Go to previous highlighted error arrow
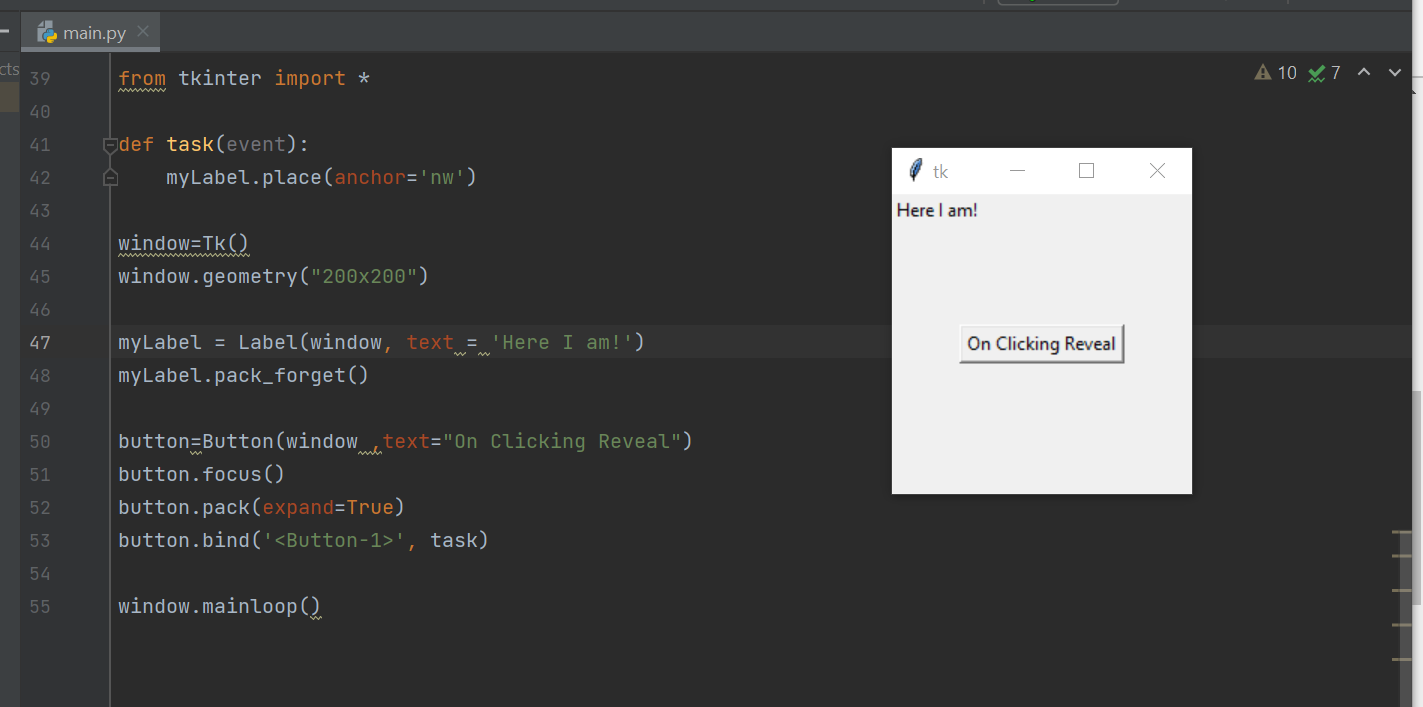The image size is (1423, 707). (x=1364, y=73)
